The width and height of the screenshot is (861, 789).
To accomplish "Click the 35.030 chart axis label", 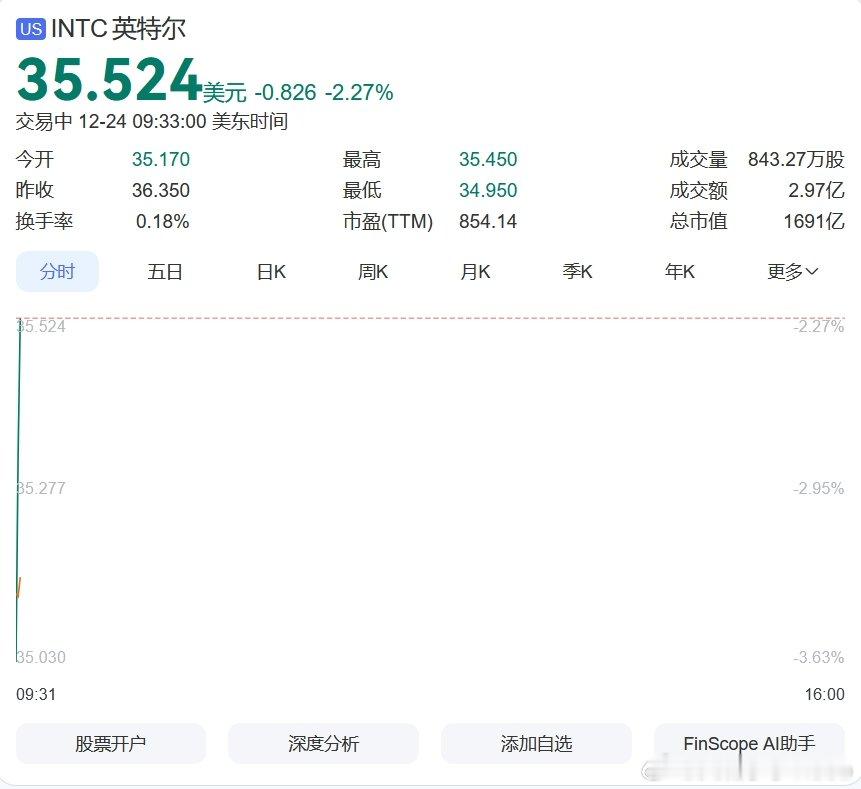I will pyautogui.click(x=41, y=657).
